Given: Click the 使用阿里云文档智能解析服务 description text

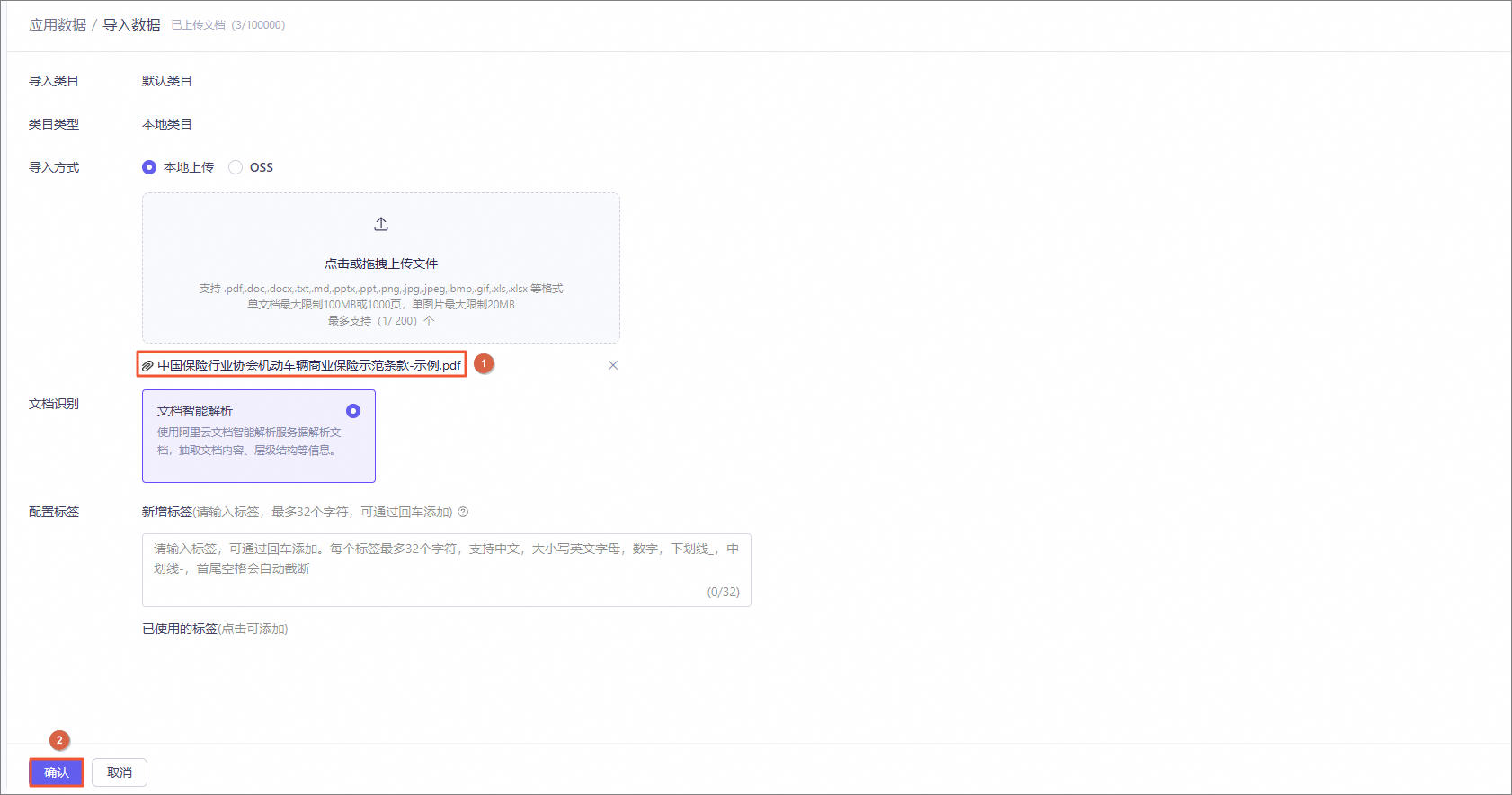Looking at the screenshot, I should [250, 442].
